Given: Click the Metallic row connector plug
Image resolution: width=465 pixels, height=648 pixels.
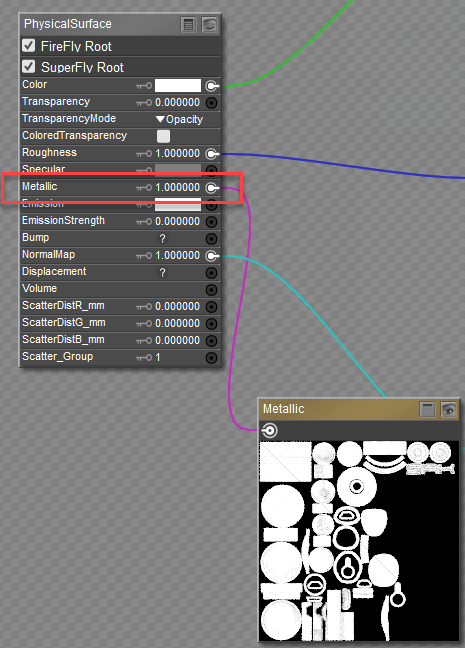Looking at the screenshot, I should (212, 188).
